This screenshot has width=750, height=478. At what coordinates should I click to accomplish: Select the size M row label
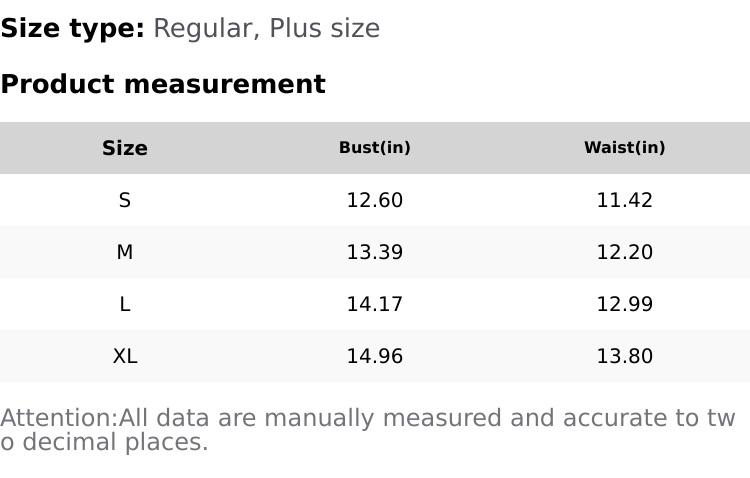[x=125, y=252]
